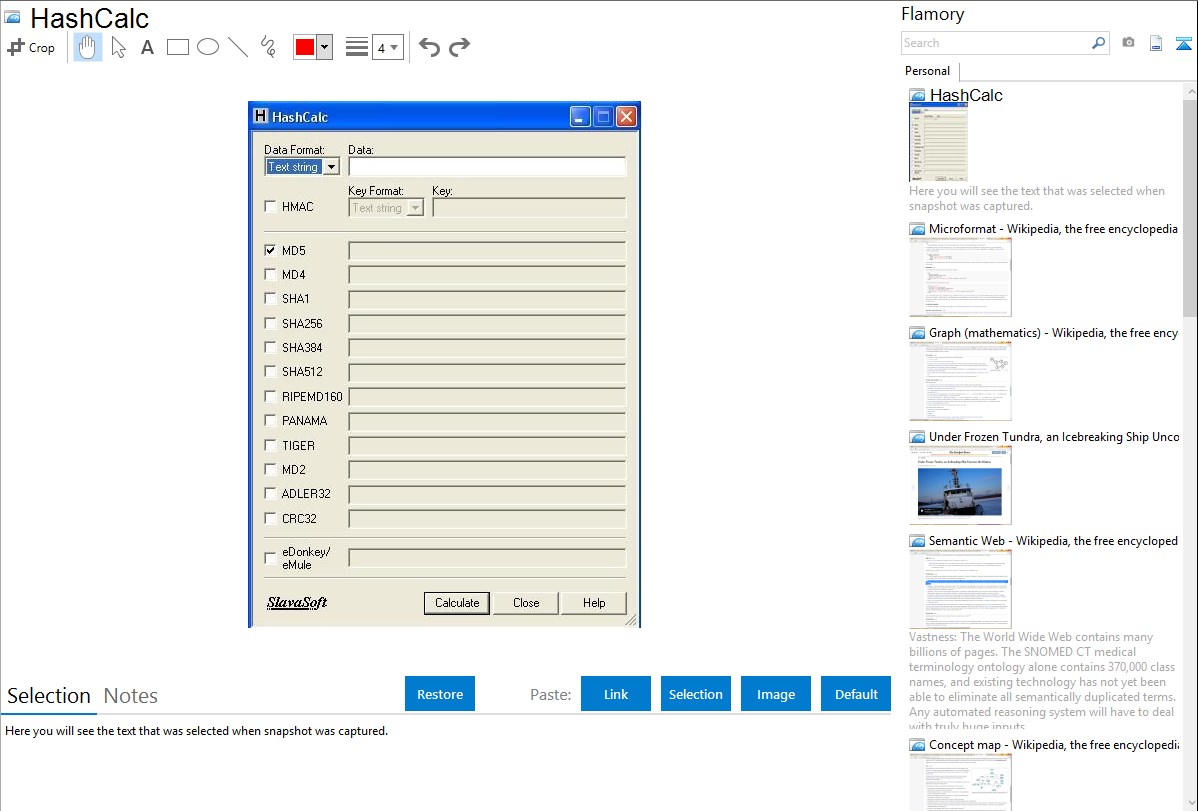
Task: Pick the rectangle shape tool
Action: pyautogui.click(x=178, y=47)
